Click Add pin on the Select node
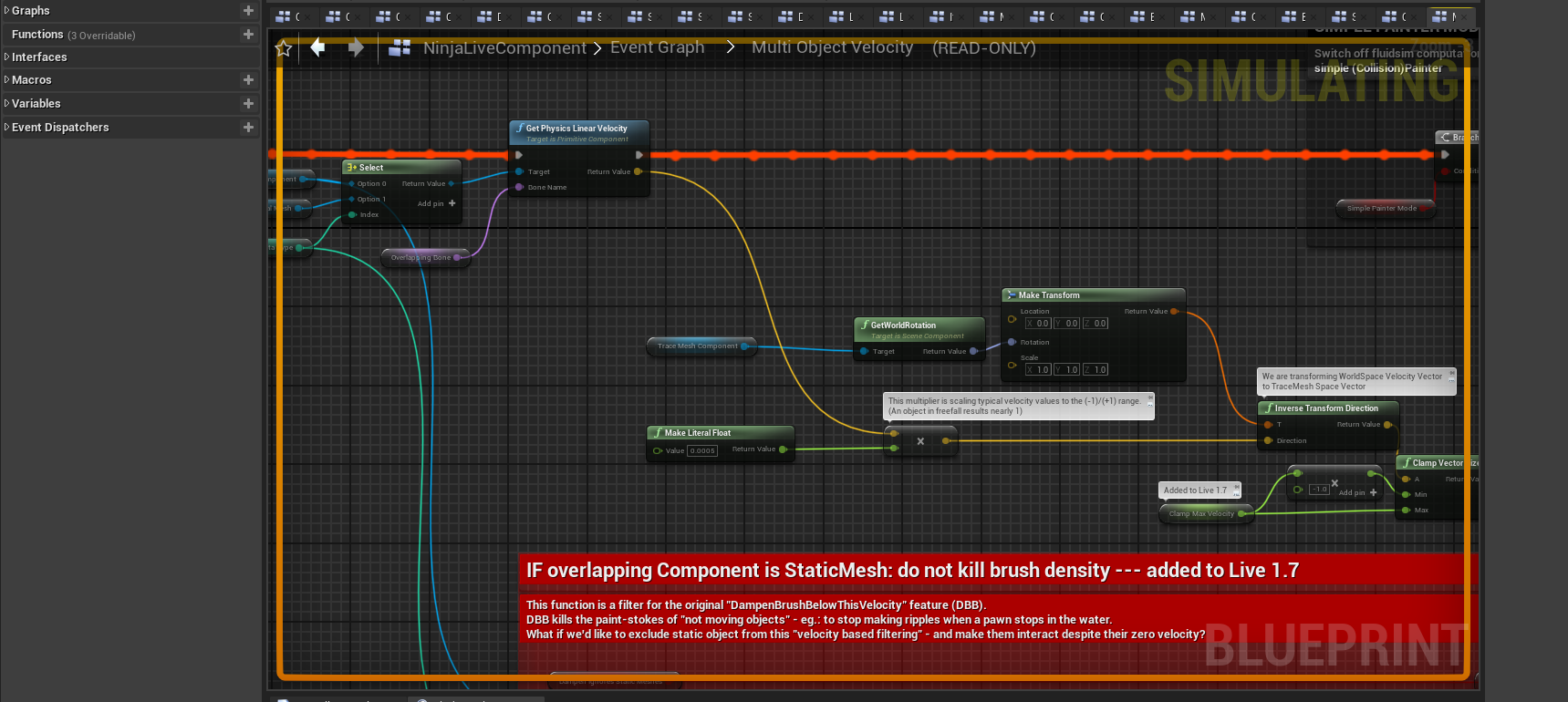 (436, 203)
